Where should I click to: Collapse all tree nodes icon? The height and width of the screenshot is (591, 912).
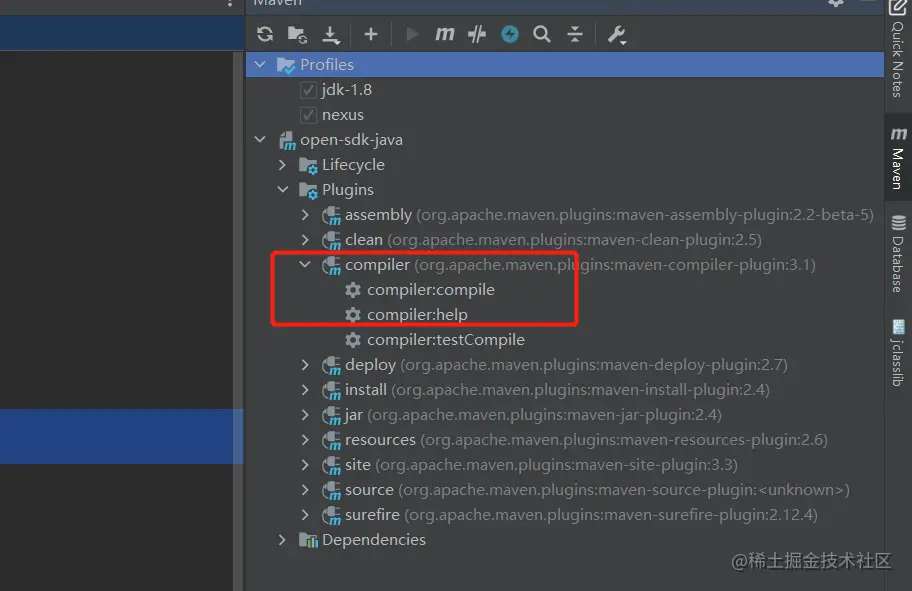575,34
